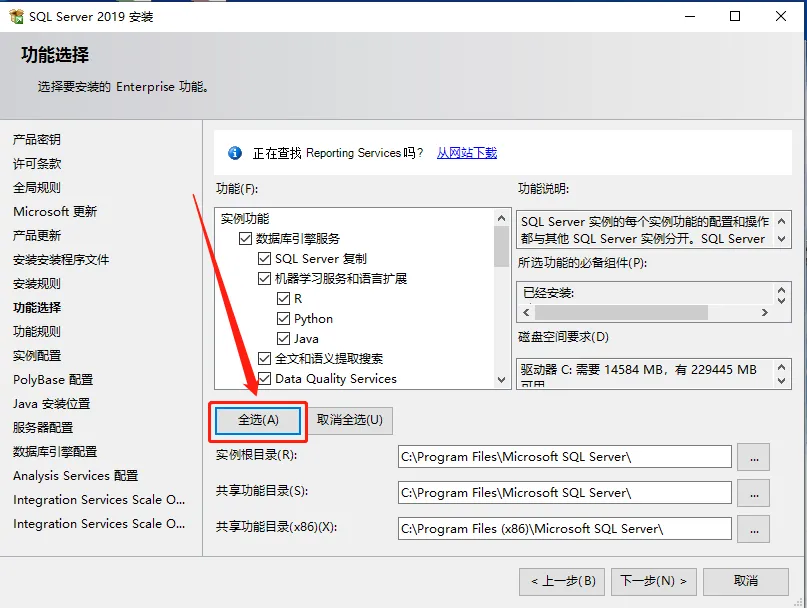Select PolyBase 配置 step in sidebar

pyautogui.click(x=53, y=380)
